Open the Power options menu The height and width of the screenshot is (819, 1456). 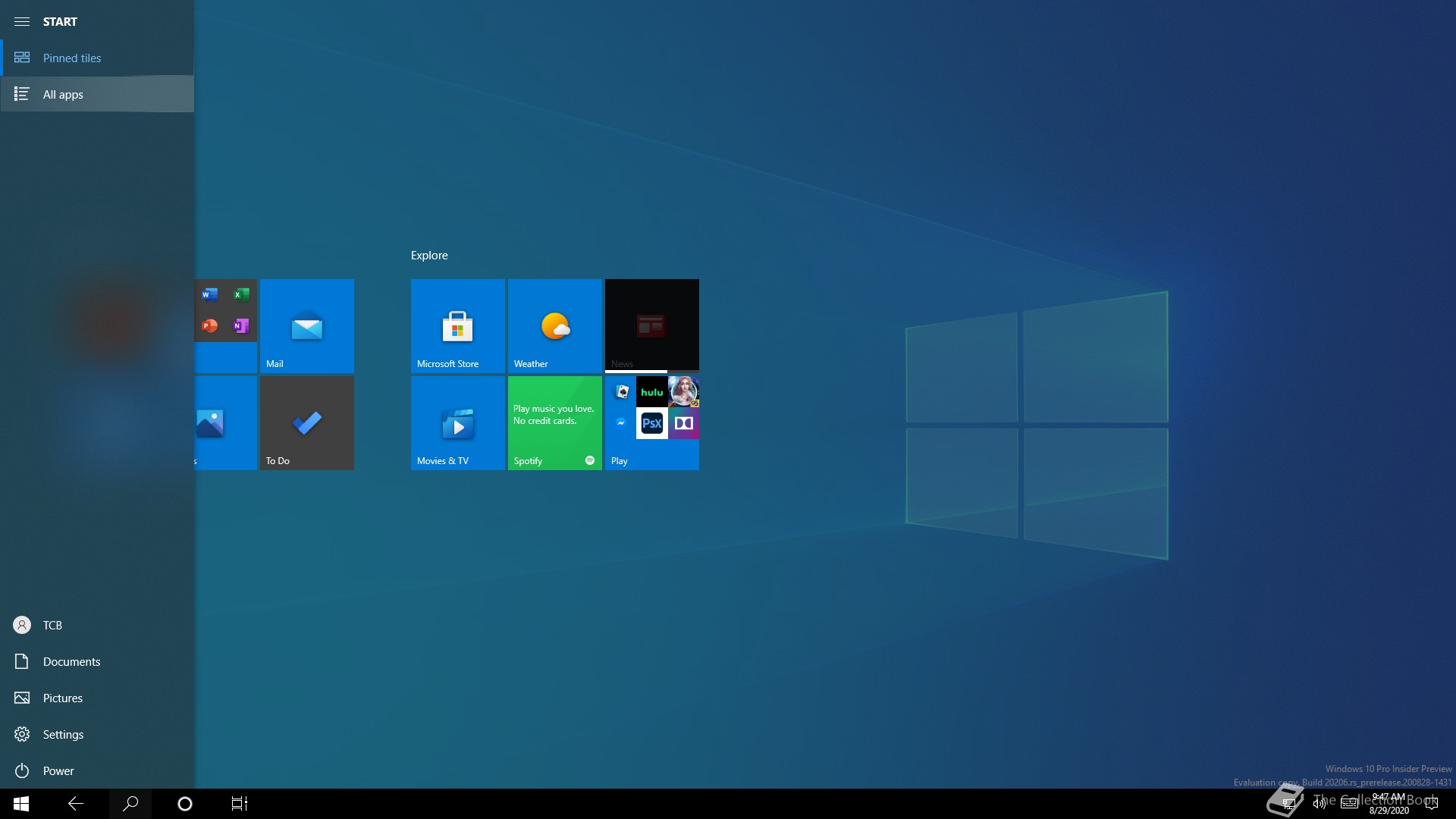coord(97,770)
